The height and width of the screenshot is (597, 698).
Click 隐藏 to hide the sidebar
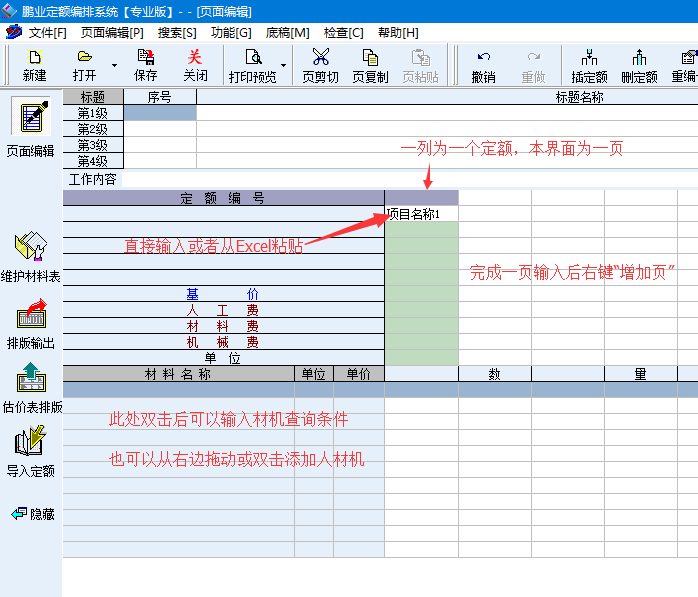32,514
